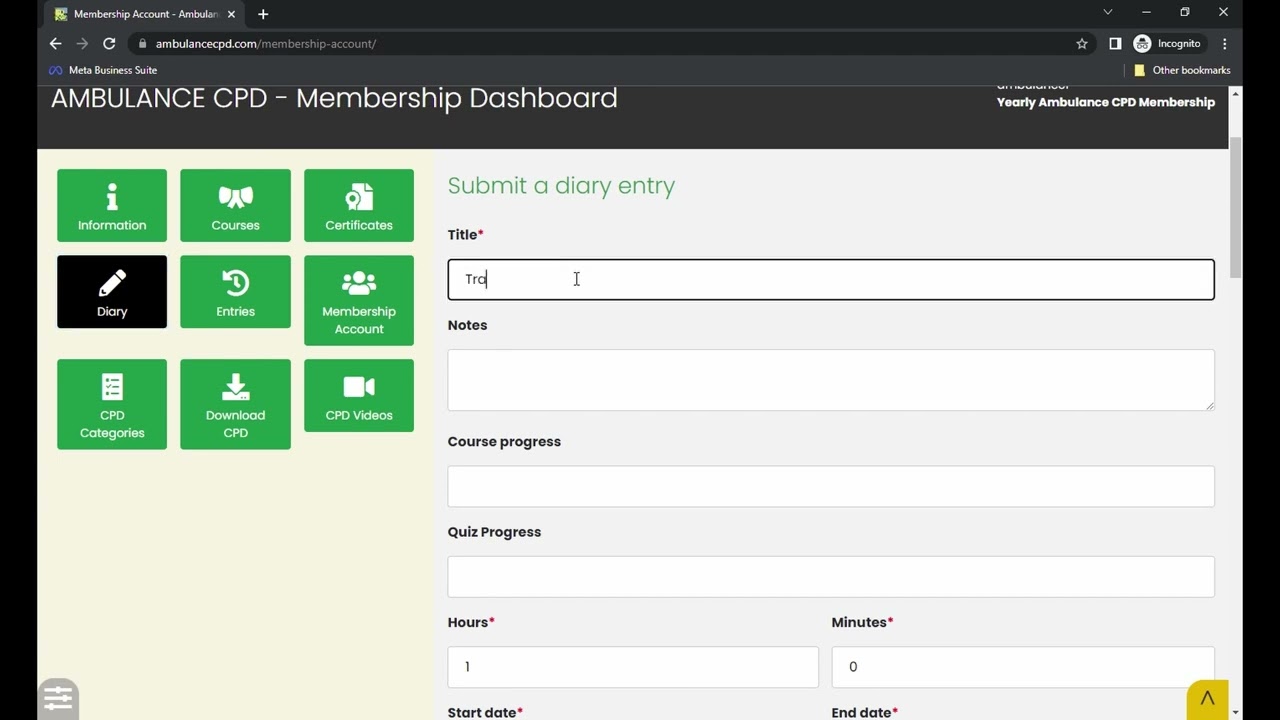Open the CPD Videos tile
This screenshot has width=1280, height=720.
(x=359, y=395)
